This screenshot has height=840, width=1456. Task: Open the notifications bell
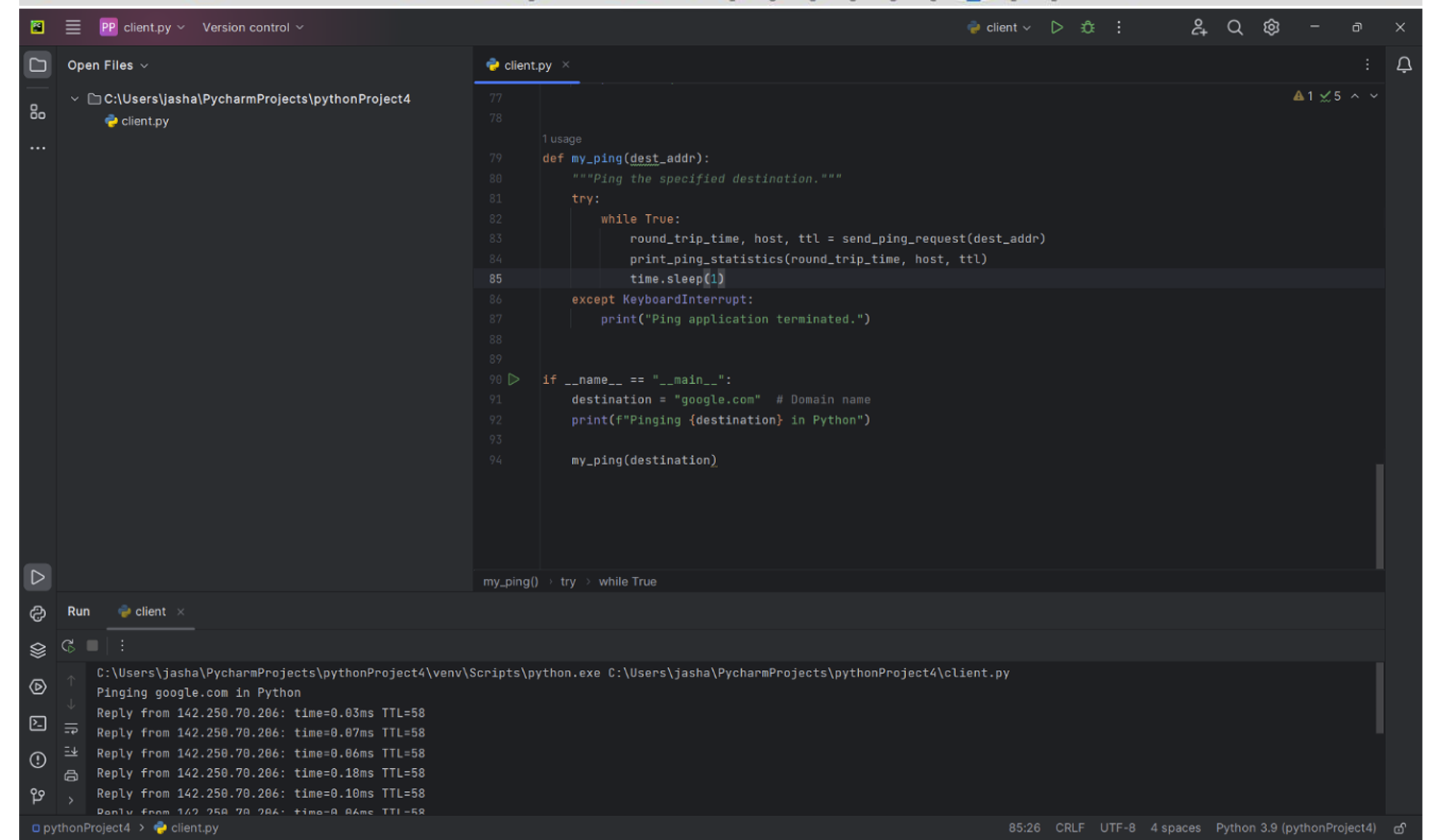1404,65
